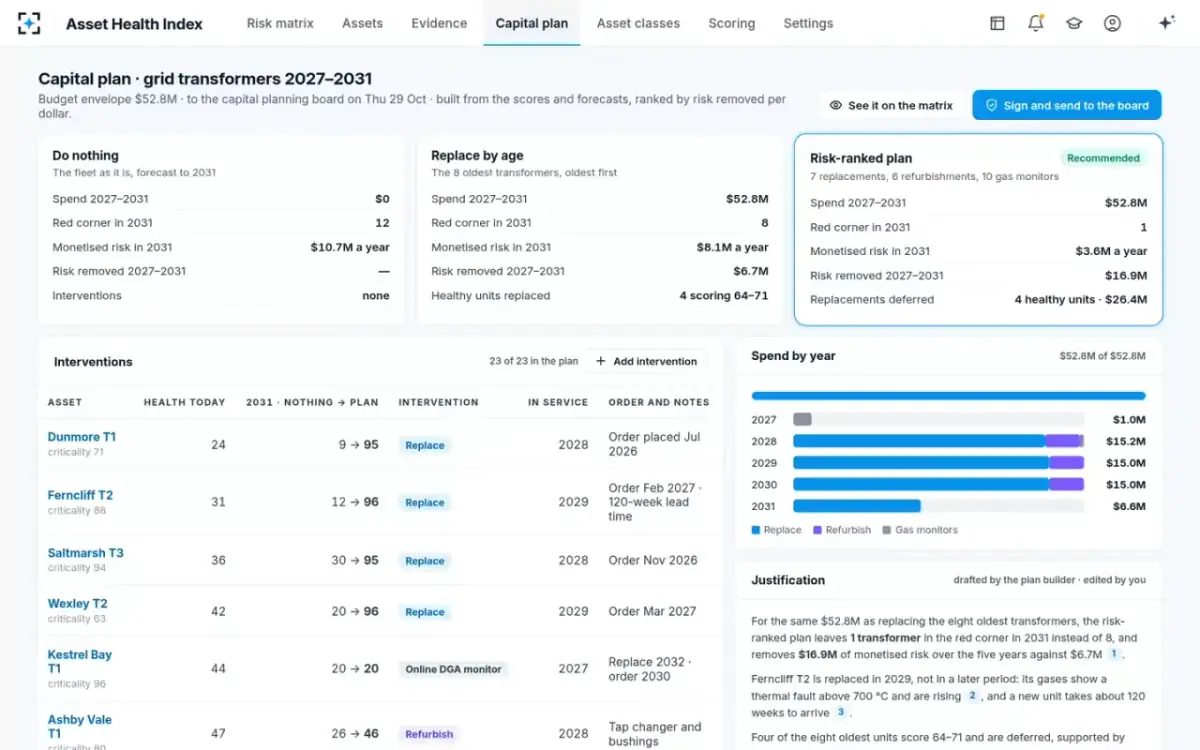Open the Kestrel Bay T1 asset link
1200x750 pixels.
(80, 661)
